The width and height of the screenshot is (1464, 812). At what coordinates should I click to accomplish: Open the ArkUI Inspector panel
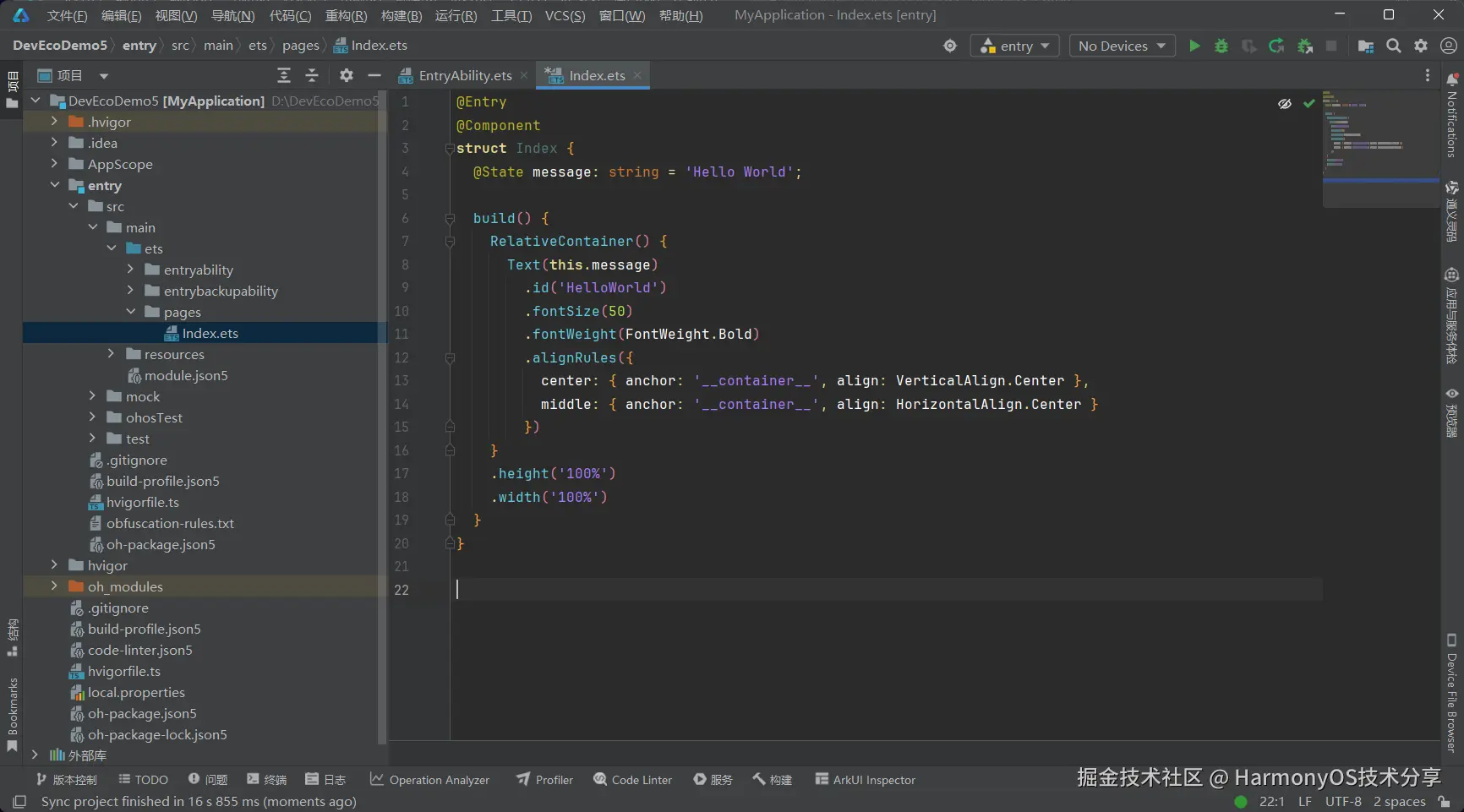[x=865, y=779]
